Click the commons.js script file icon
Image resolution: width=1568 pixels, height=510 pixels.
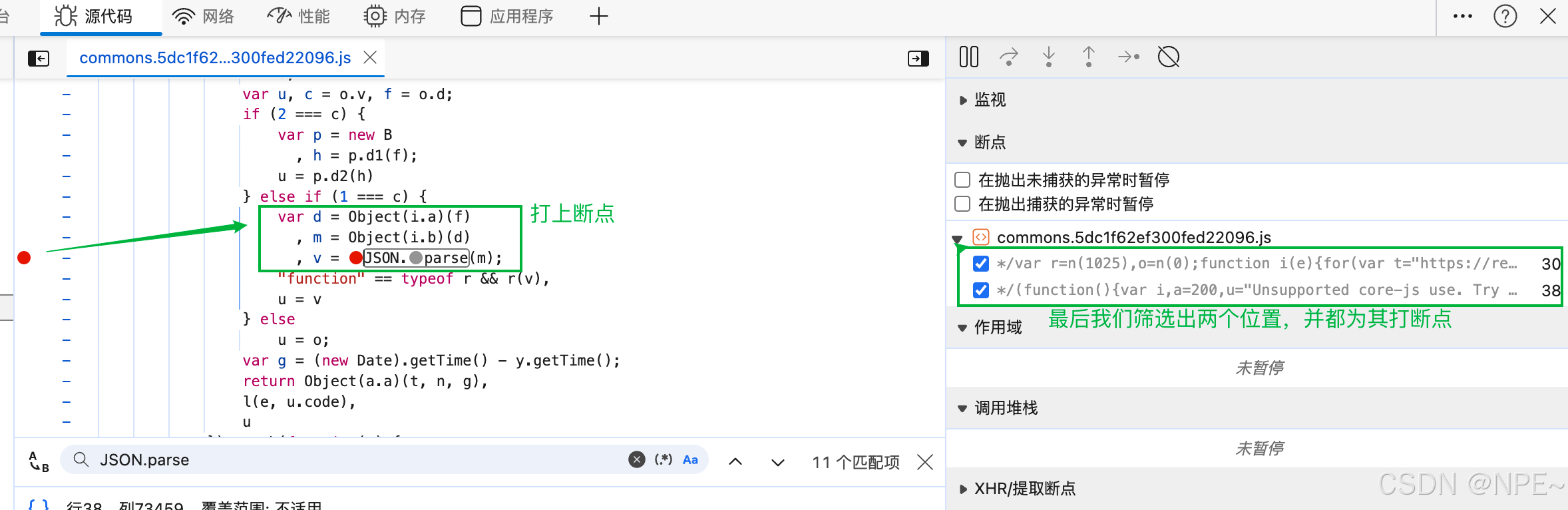pyautogui.click(x=981, y=237)
